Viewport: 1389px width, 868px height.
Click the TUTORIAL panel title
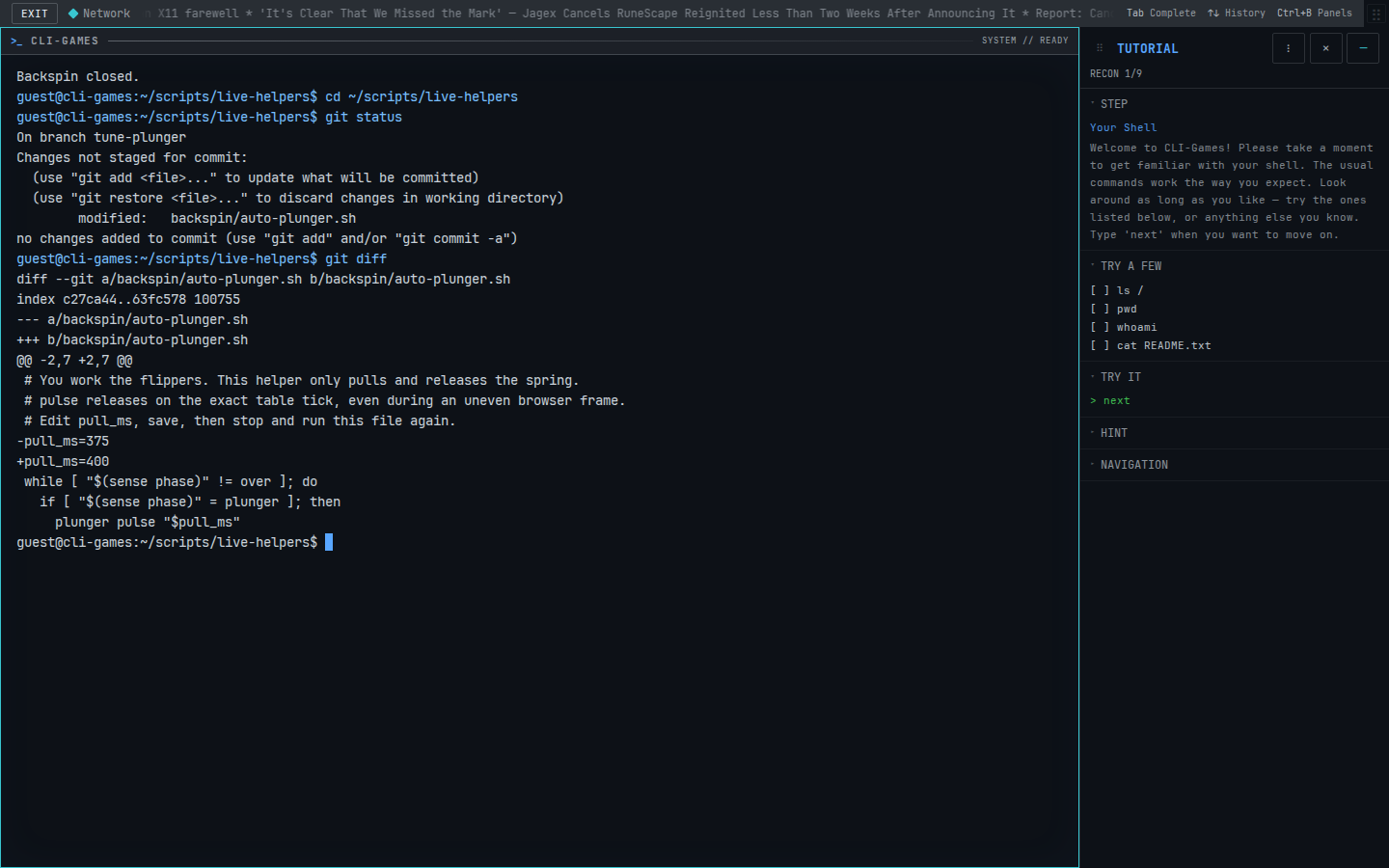tap(1147, 48)
